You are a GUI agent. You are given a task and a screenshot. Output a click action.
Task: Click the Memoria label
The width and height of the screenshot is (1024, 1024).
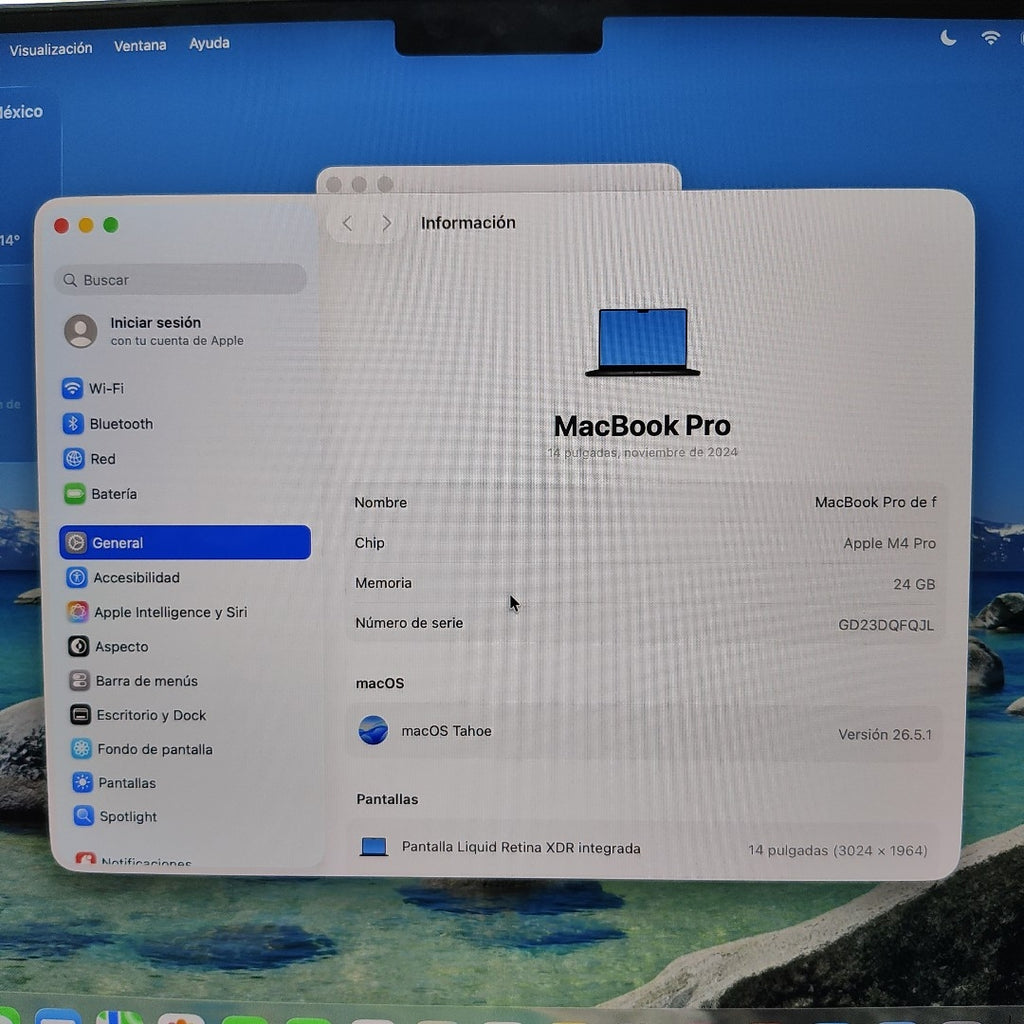(x=383, y=583)
